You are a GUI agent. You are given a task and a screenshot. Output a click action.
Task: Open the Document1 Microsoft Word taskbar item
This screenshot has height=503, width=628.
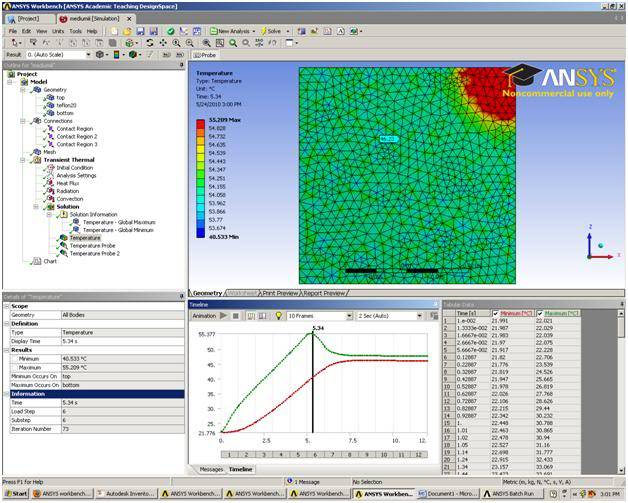point(449,493)
